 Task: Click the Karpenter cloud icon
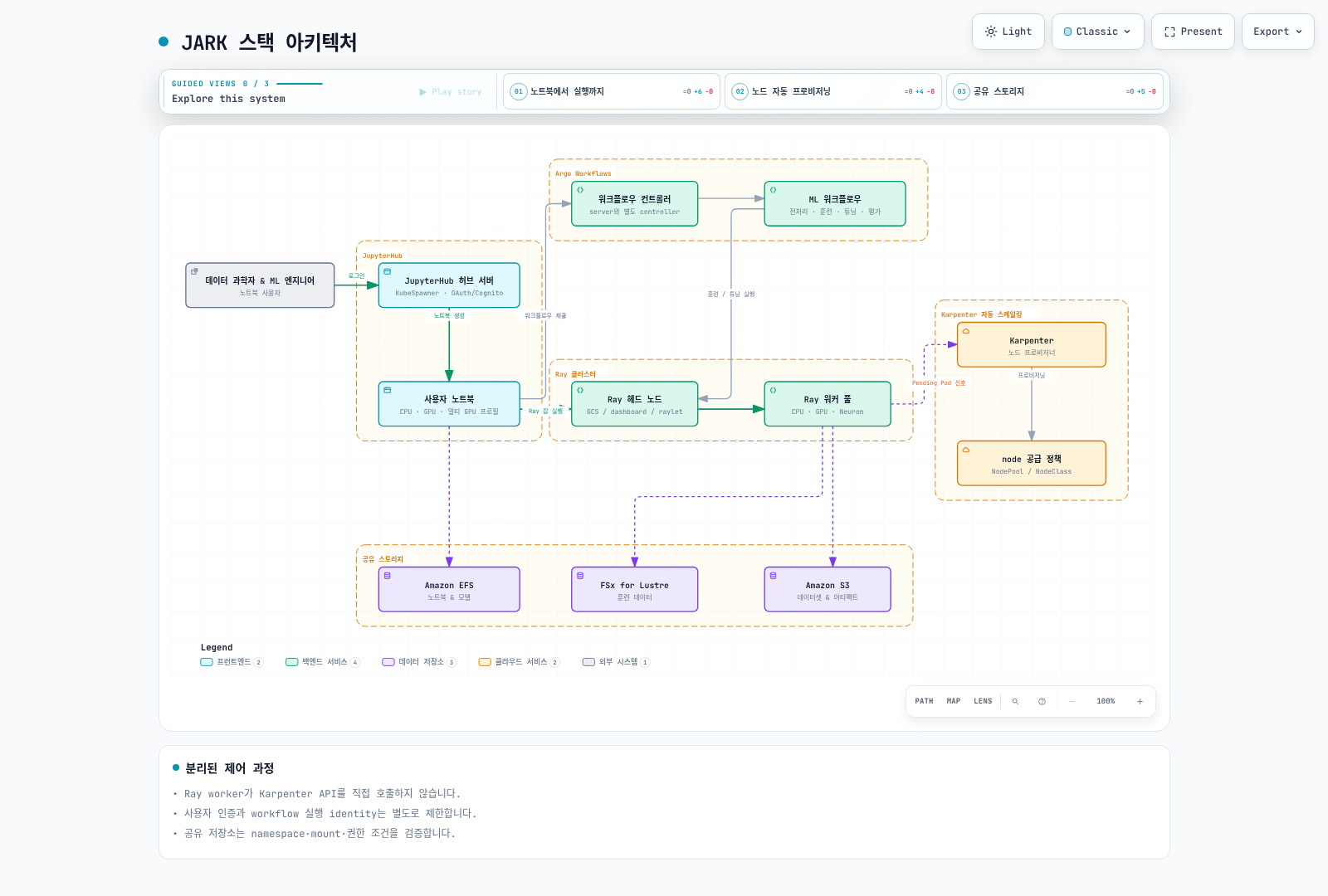(966, 331)
